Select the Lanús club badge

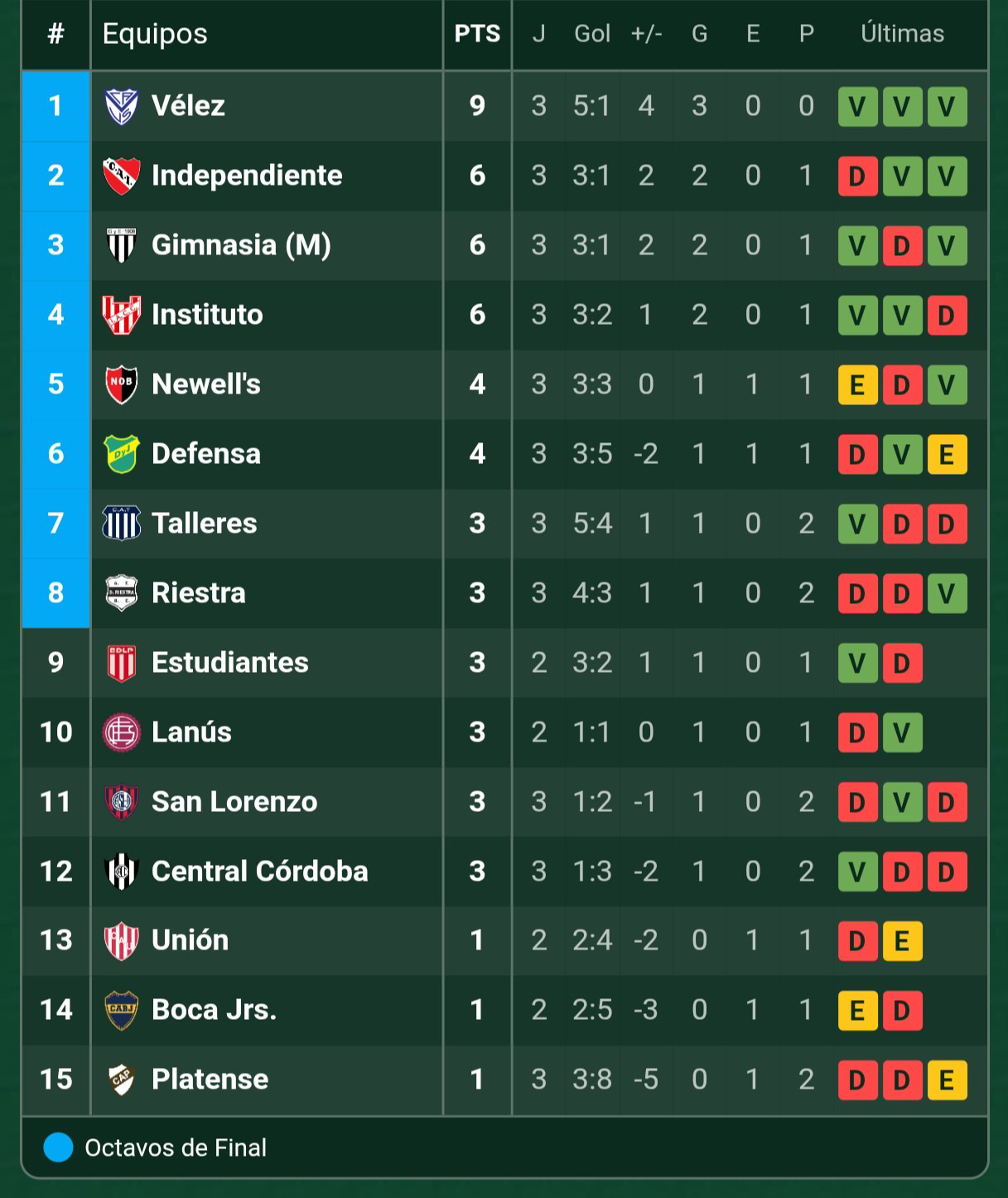click(x=122, y=732)
